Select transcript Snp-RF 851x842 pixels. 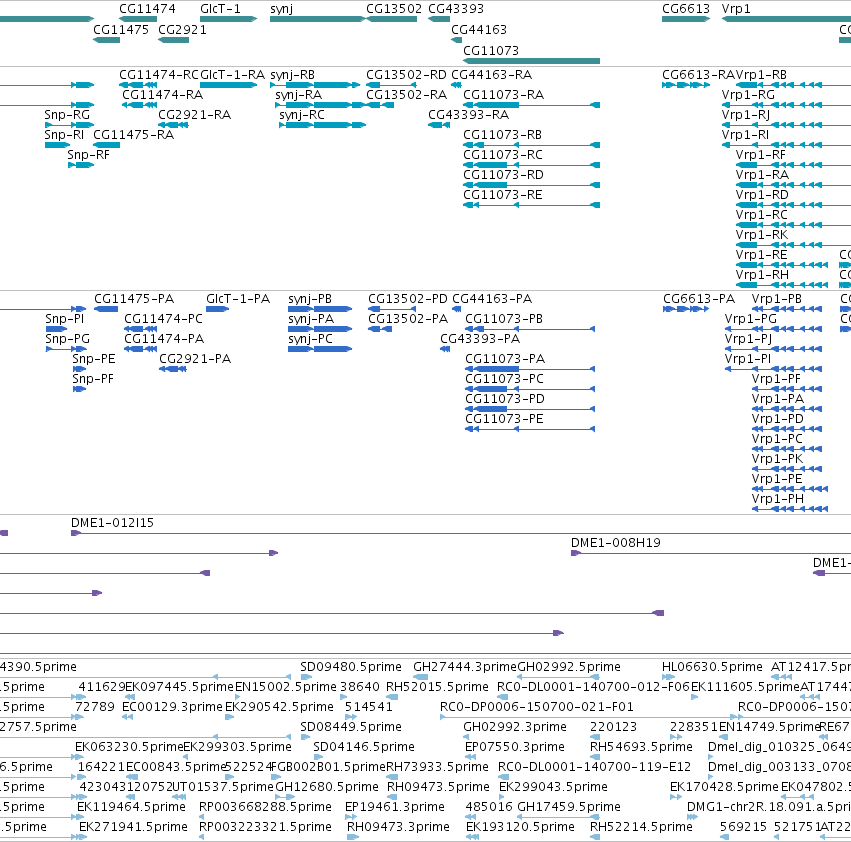tap(88, 156)
